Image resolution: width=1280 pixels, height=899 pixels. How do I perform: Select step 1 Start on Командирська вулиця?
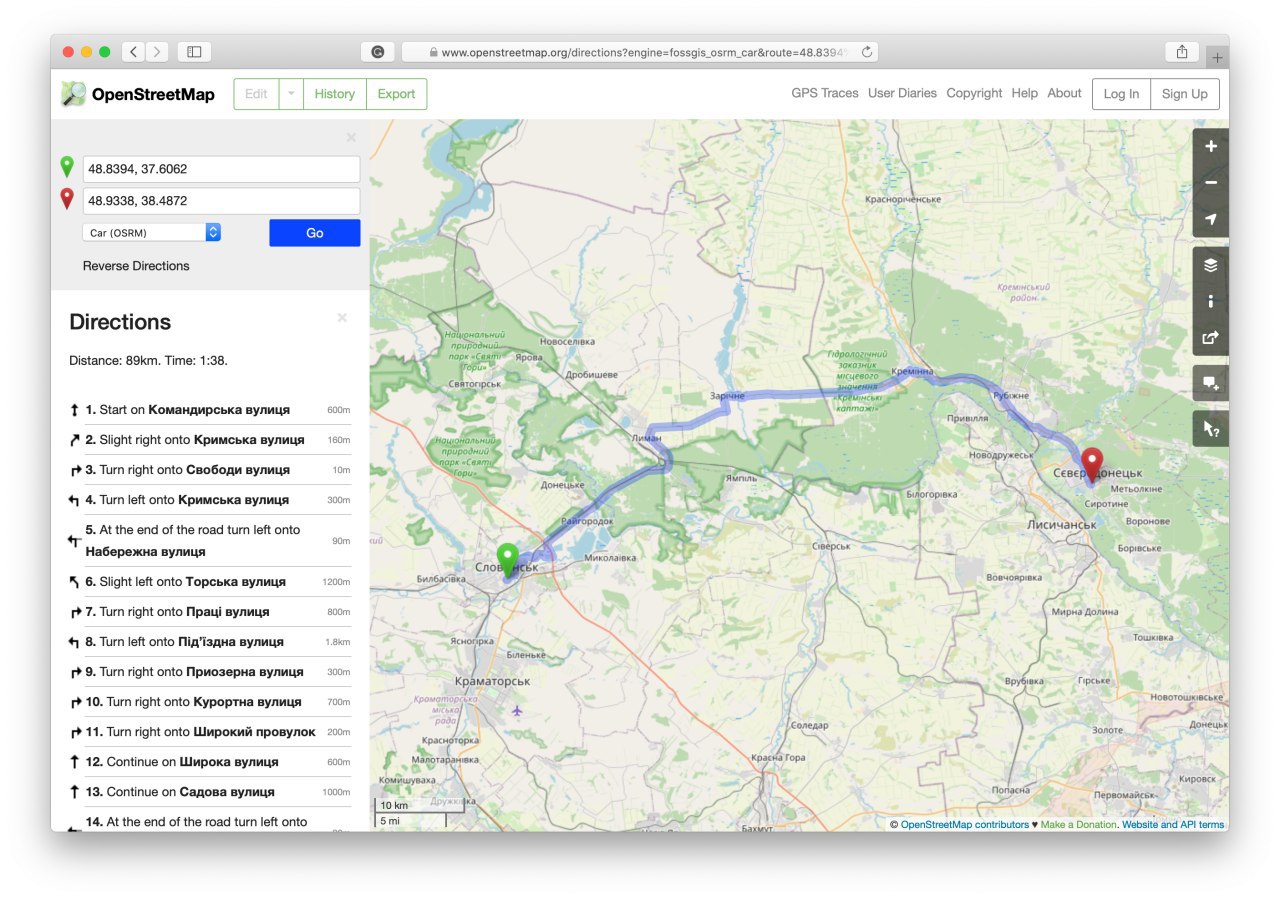[x=210, y=410]
